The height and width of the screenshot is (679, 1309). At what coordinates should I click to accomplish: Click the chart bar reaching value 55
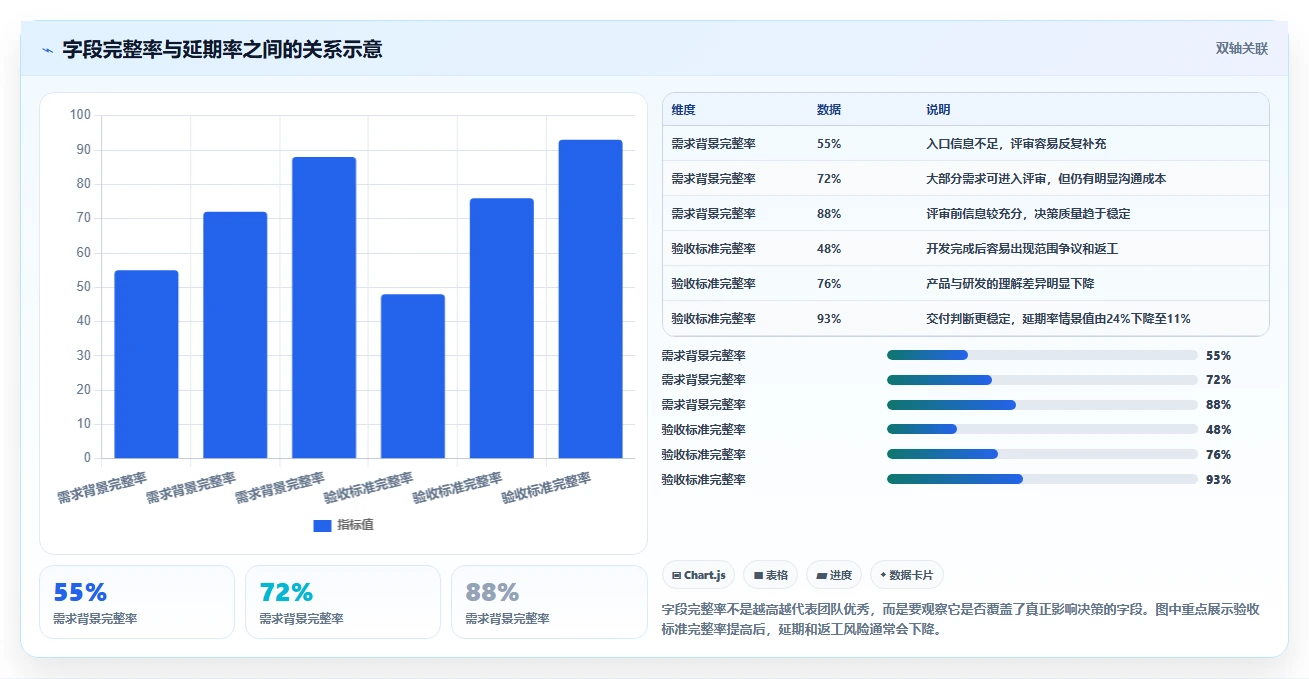pyautogui.click(x=146, y=364)
